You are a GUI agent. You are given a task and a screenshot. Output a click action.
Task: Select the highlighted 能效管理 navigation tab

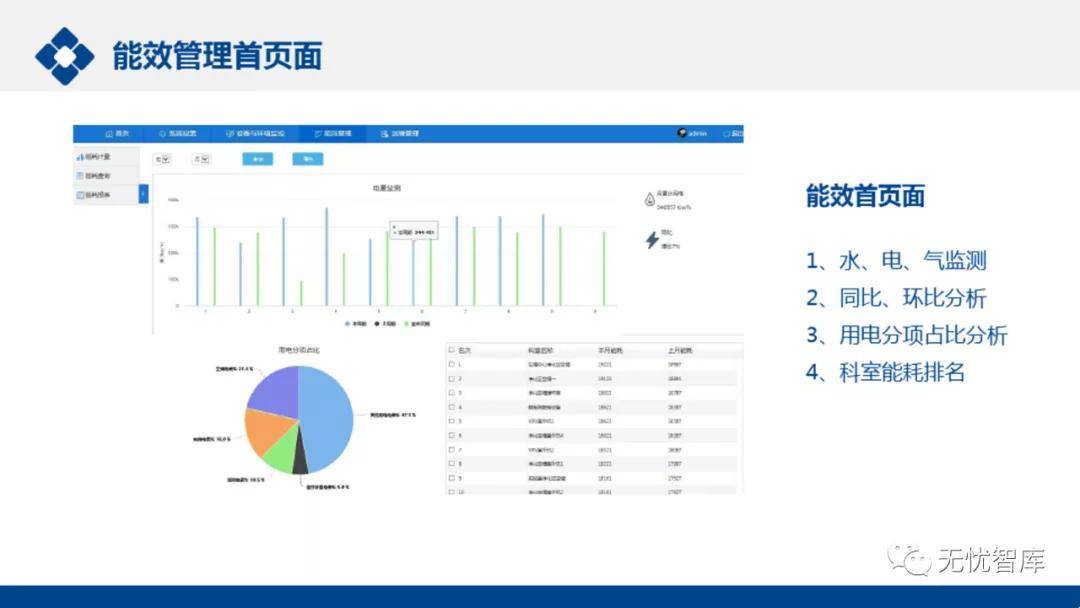tap(333, 134)
